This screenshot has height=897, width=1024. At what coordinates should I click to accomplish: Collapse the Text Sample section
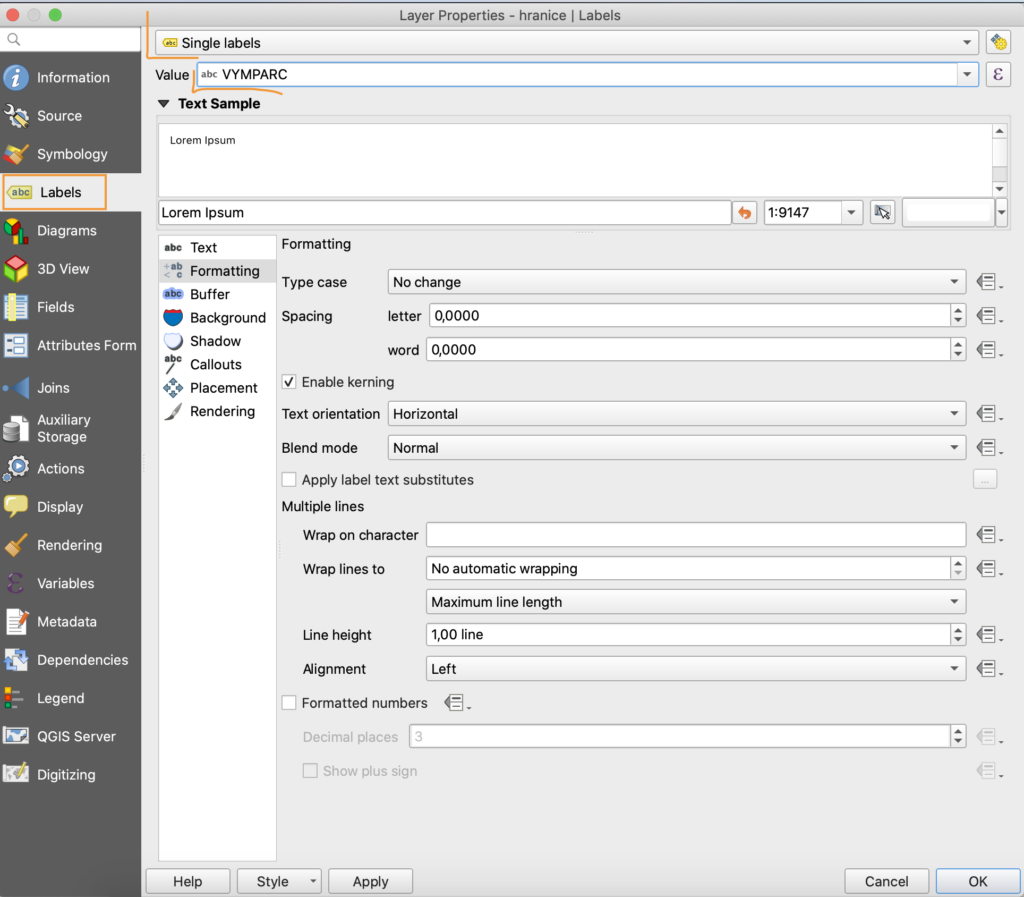coord(164,103)
